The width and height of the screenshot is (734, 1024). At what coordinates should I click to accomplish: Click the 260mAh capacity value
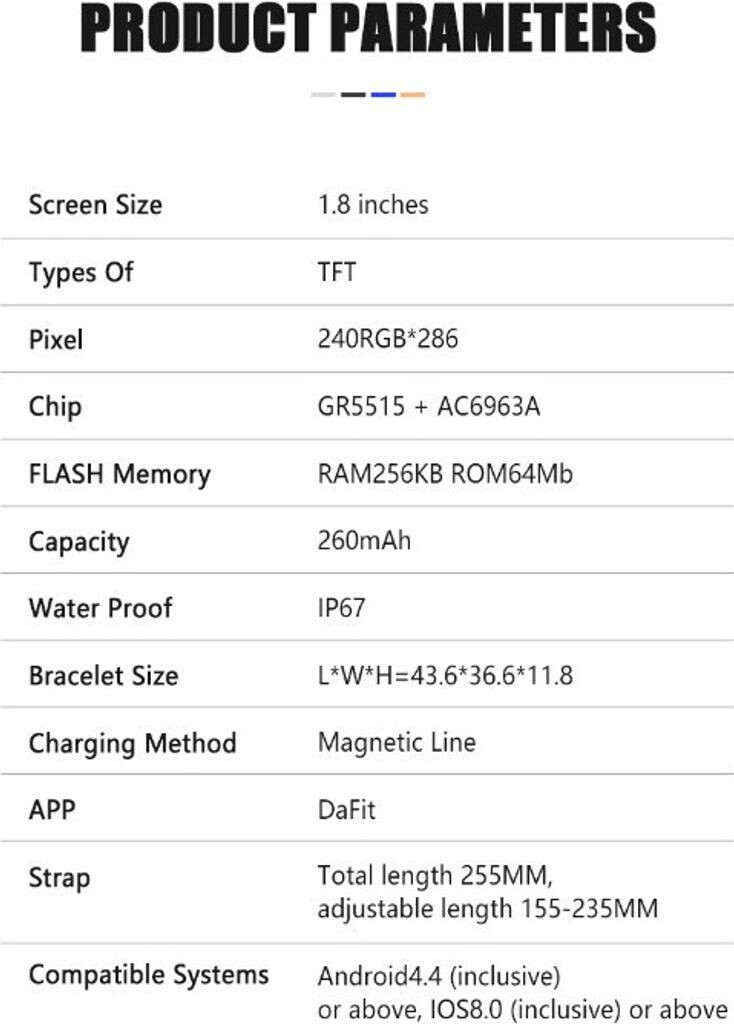(x=364, y=541)
